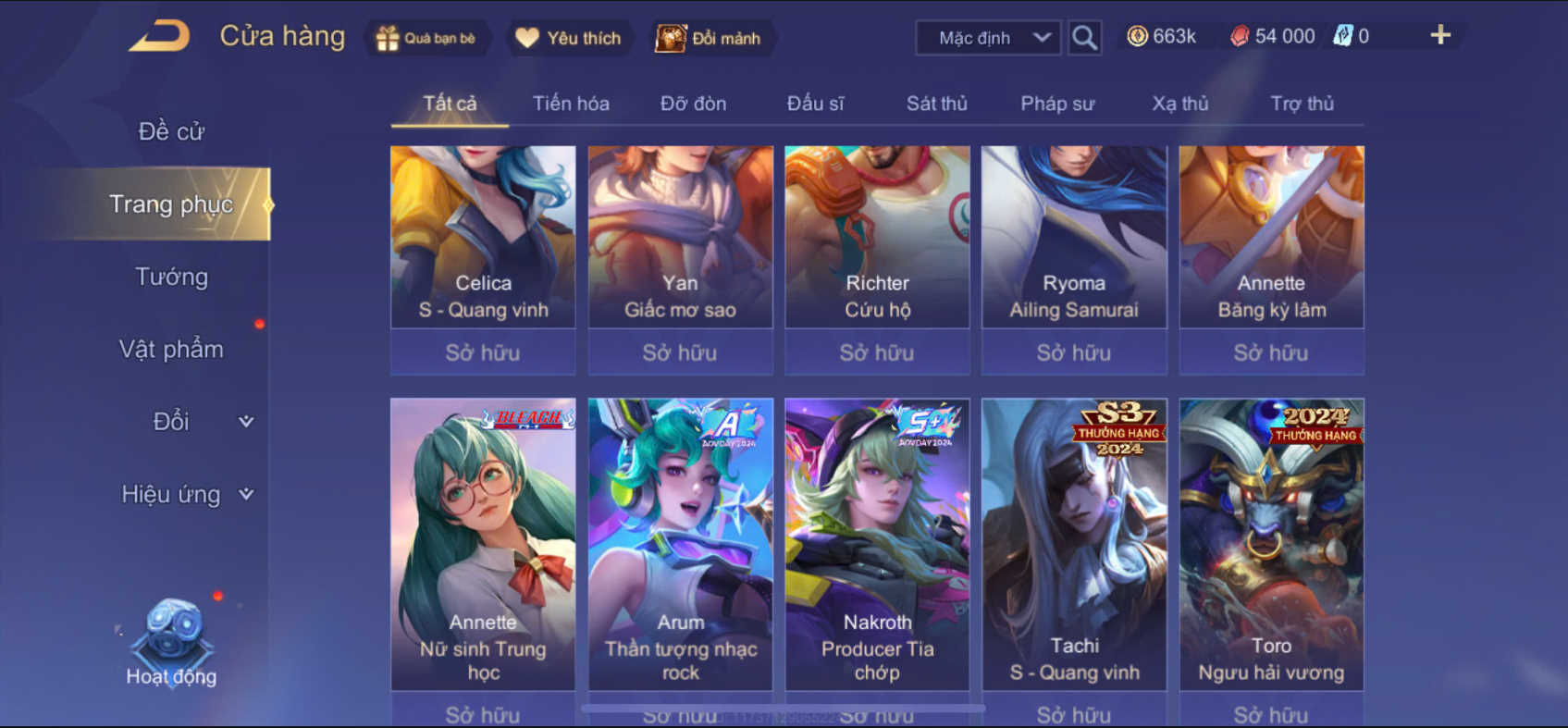
Task: Open the Tướng sidebar menu
Action: (171, 277)
